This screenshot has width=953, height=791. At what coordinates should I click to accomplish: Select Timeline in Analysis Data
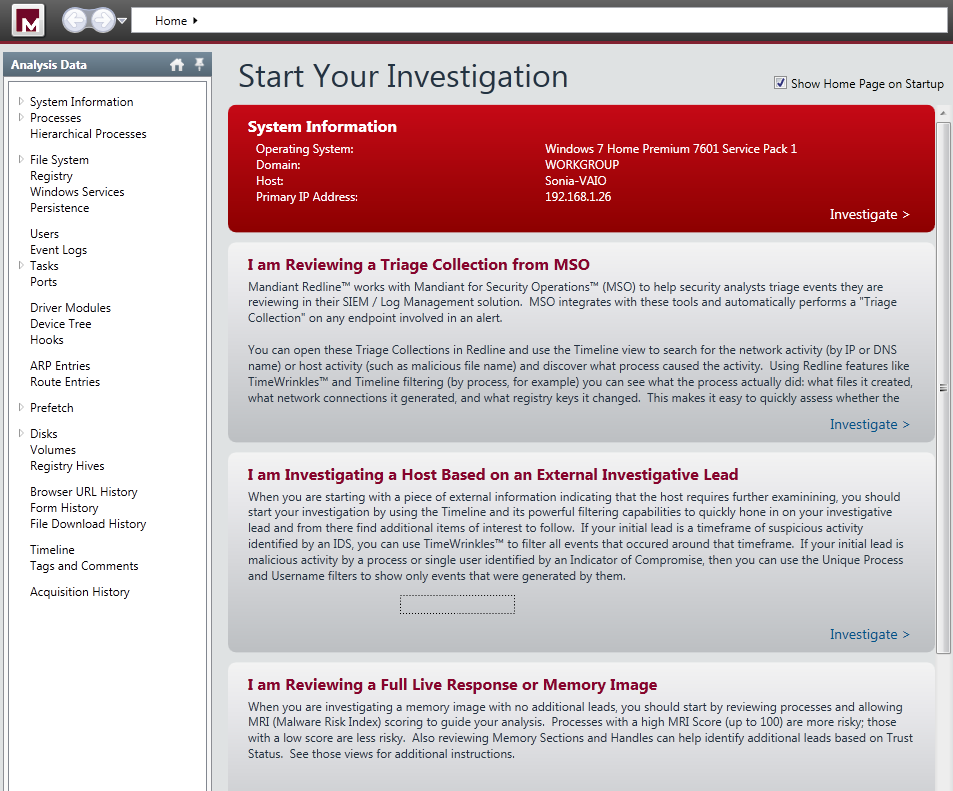pyautogui.click(x=52, y=550)
